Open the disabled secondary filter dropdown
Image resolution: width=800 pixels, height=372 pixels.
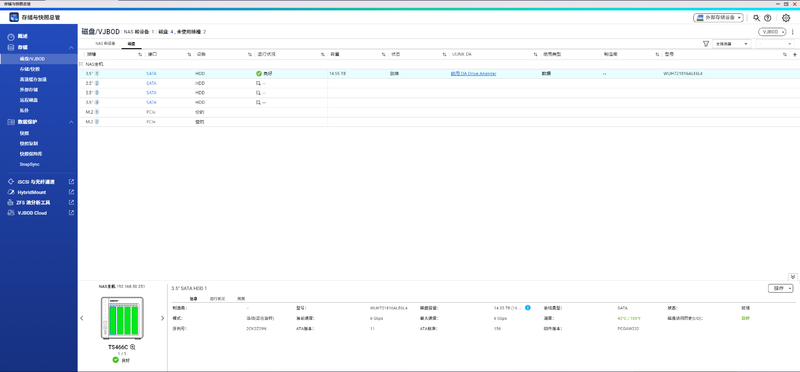tap(776, 44)
